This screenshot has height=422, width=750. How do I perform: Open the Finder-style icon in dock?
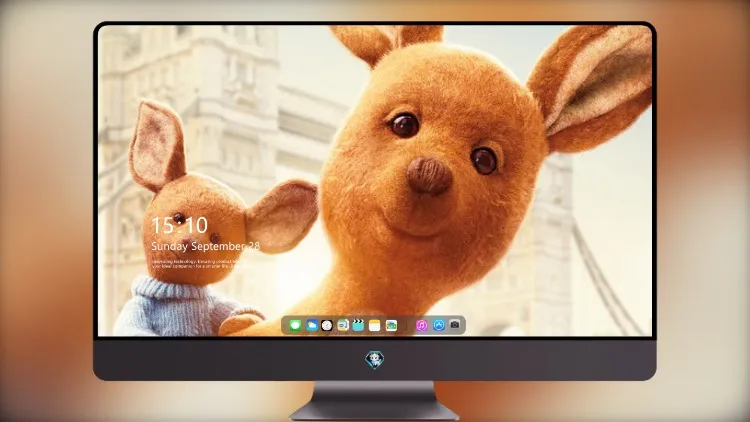[343, 325]
